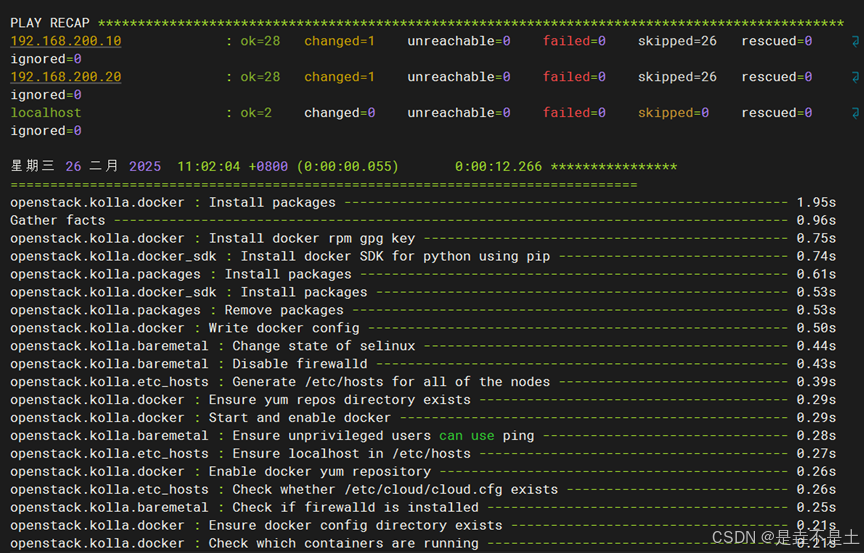Click openstack.kolla.docker_sdk Install packages line
864x553 pixels.
pos(423,292)
